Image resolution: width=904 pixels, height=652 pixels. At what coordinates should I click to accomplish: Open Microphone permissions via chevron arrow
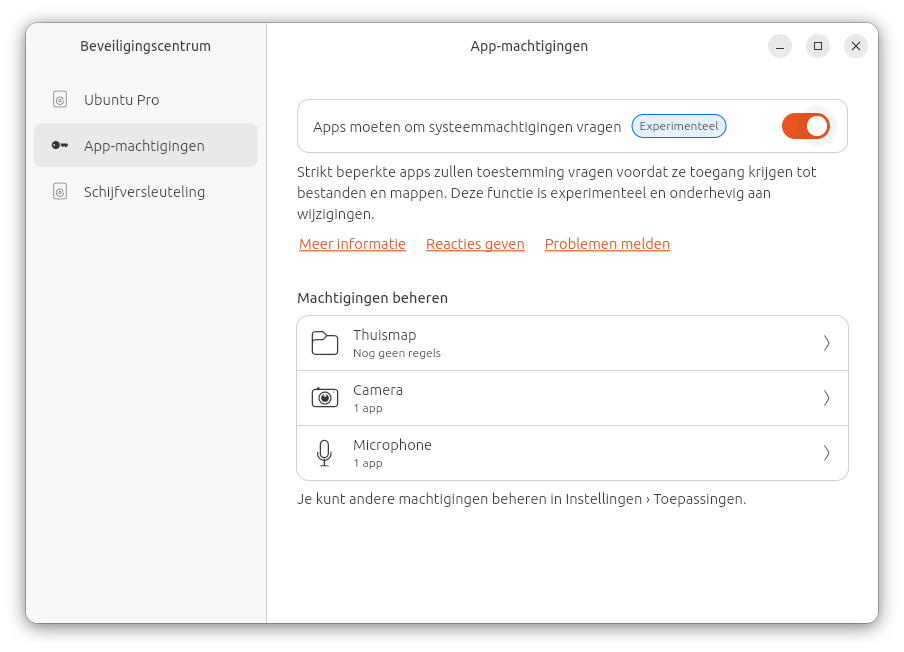826,453
